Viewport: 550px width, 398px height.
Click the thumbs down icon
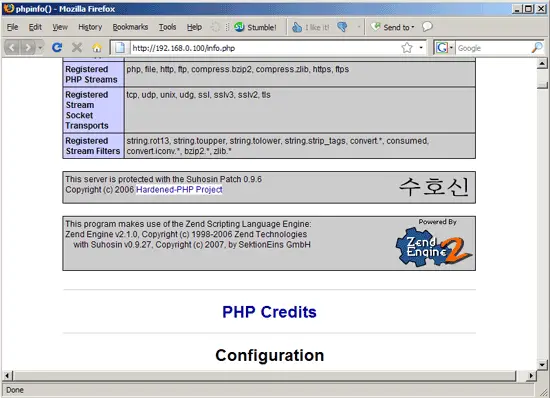tap(342, 27)
